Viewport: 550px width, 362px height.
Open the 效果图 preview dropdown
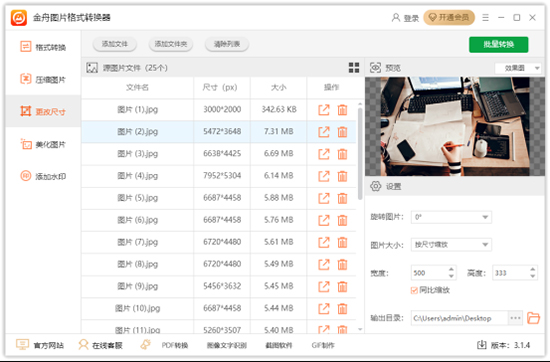tap(518, 68)
